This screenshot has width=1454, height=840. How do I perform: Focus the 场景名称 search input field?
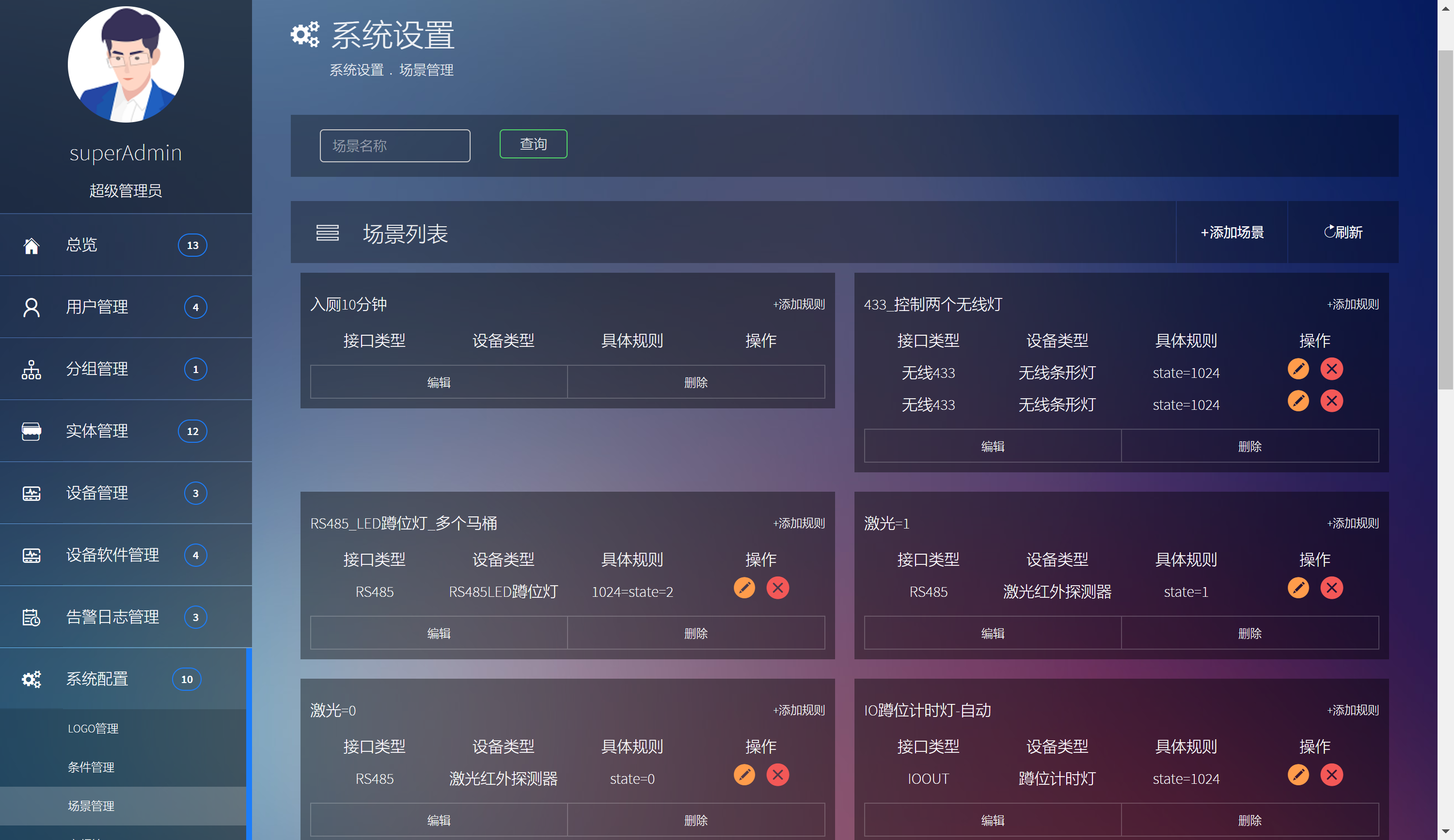pyautogui.click(x=395, y=146)
